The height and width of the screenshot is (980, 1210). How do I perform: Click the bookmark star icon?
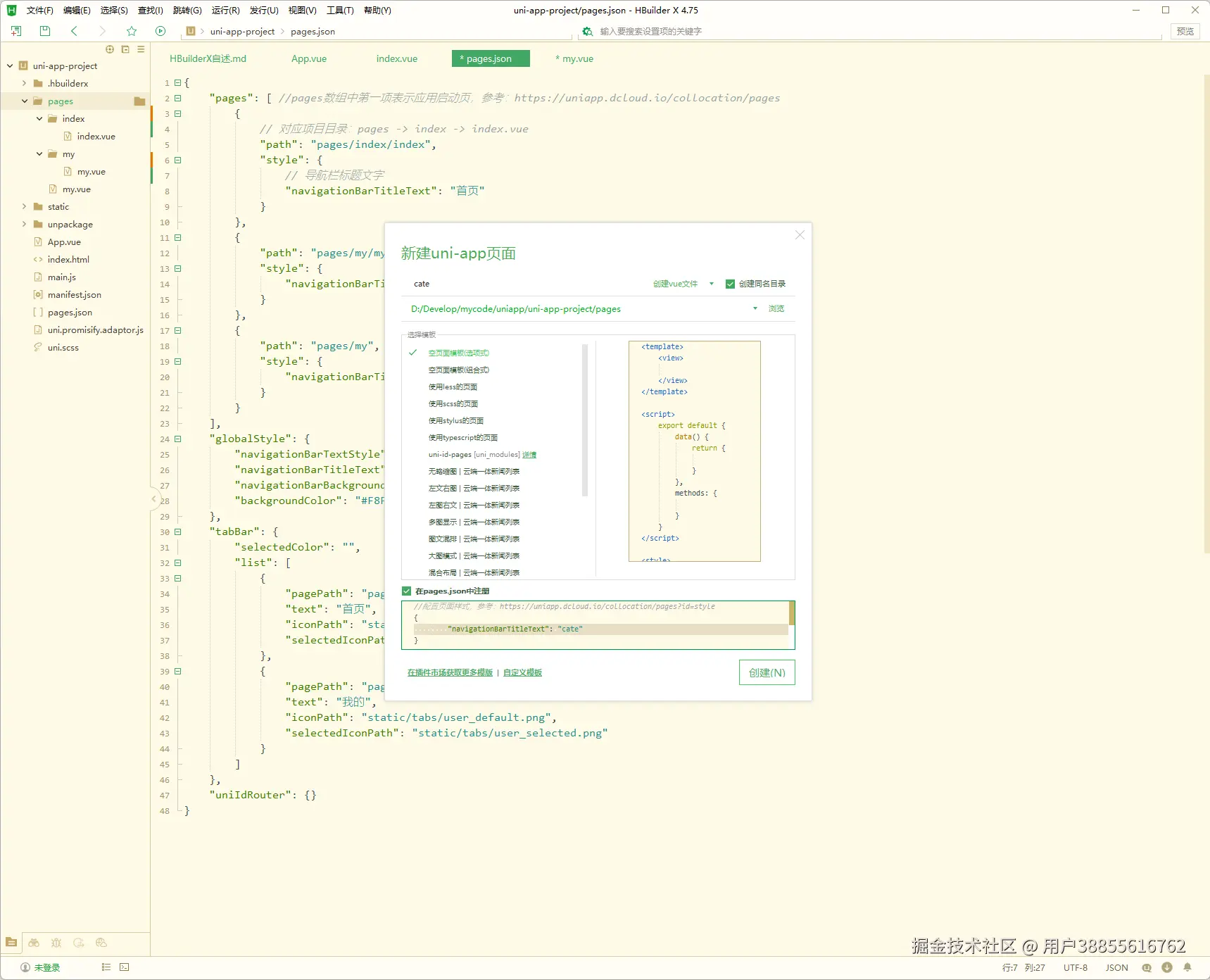[132, 31]
